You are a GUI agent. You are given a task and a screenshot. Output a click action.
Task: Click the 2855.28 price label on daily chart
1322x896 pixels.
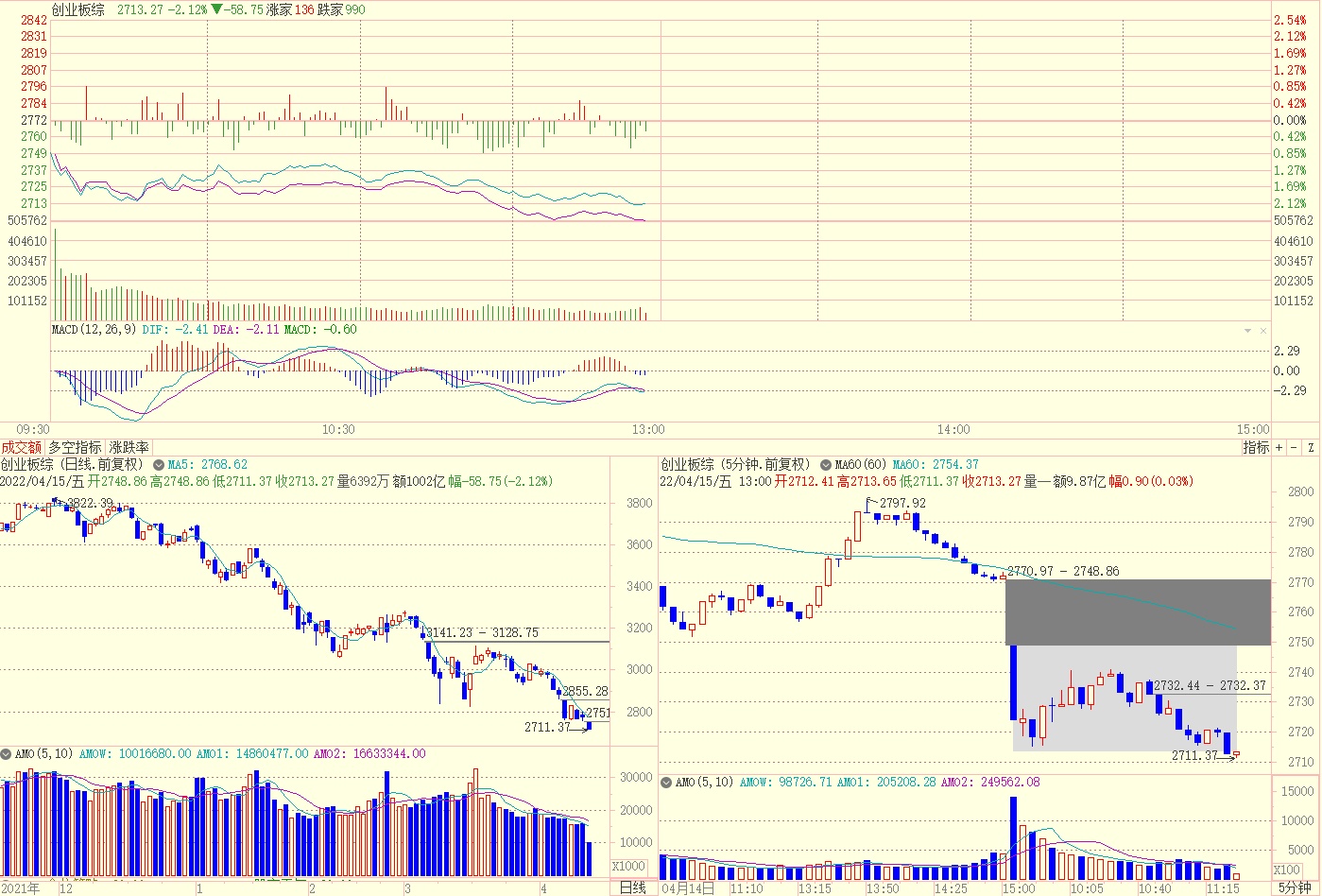point(585,692)
